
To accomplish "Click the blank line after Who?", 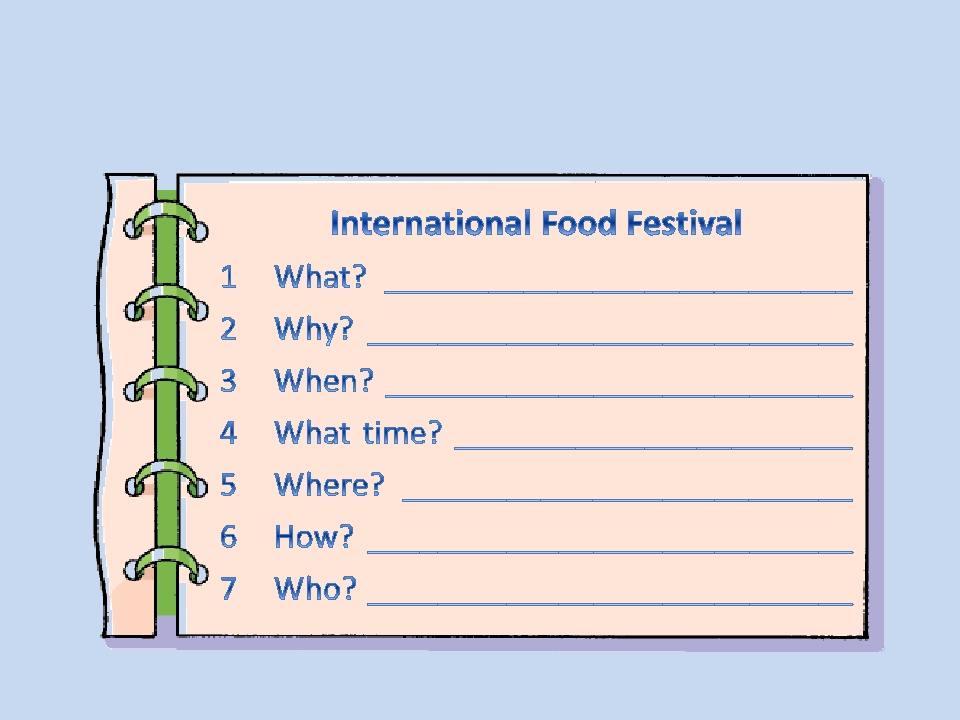I will pyautogui.click(x=610, y=604).
